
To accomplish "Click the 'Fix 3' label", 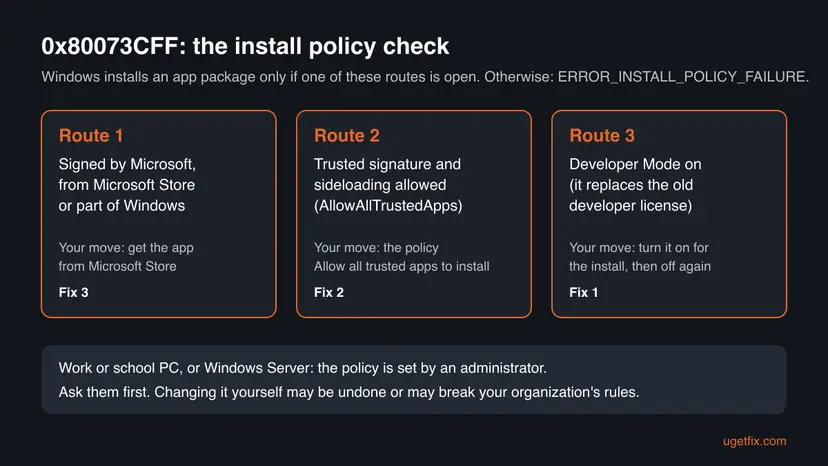I will [73, 292].
